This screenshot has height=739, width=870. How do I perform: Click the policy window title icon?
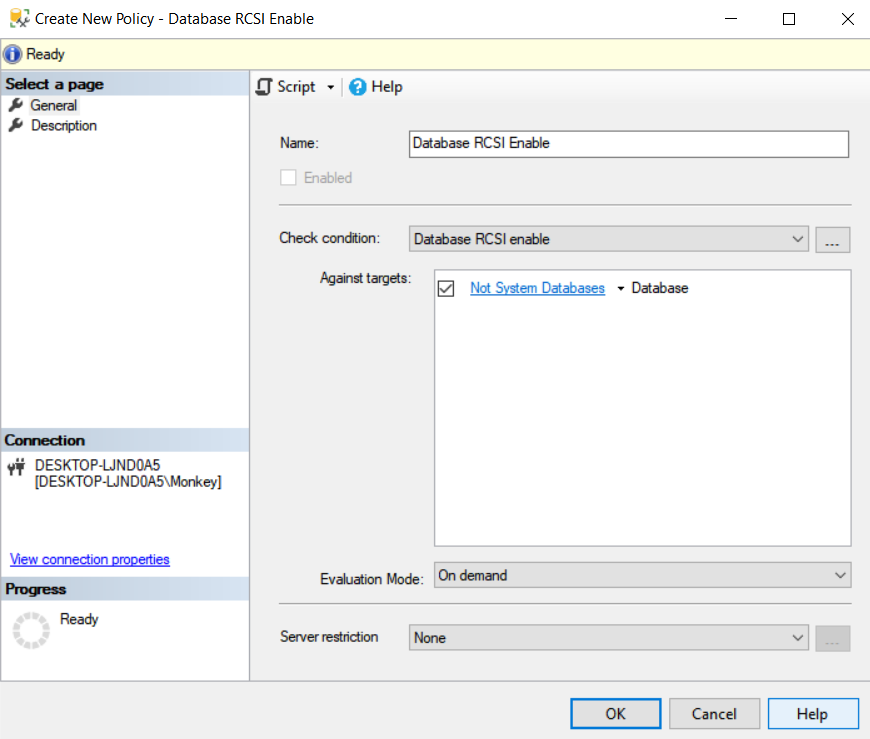coord(19,18)
